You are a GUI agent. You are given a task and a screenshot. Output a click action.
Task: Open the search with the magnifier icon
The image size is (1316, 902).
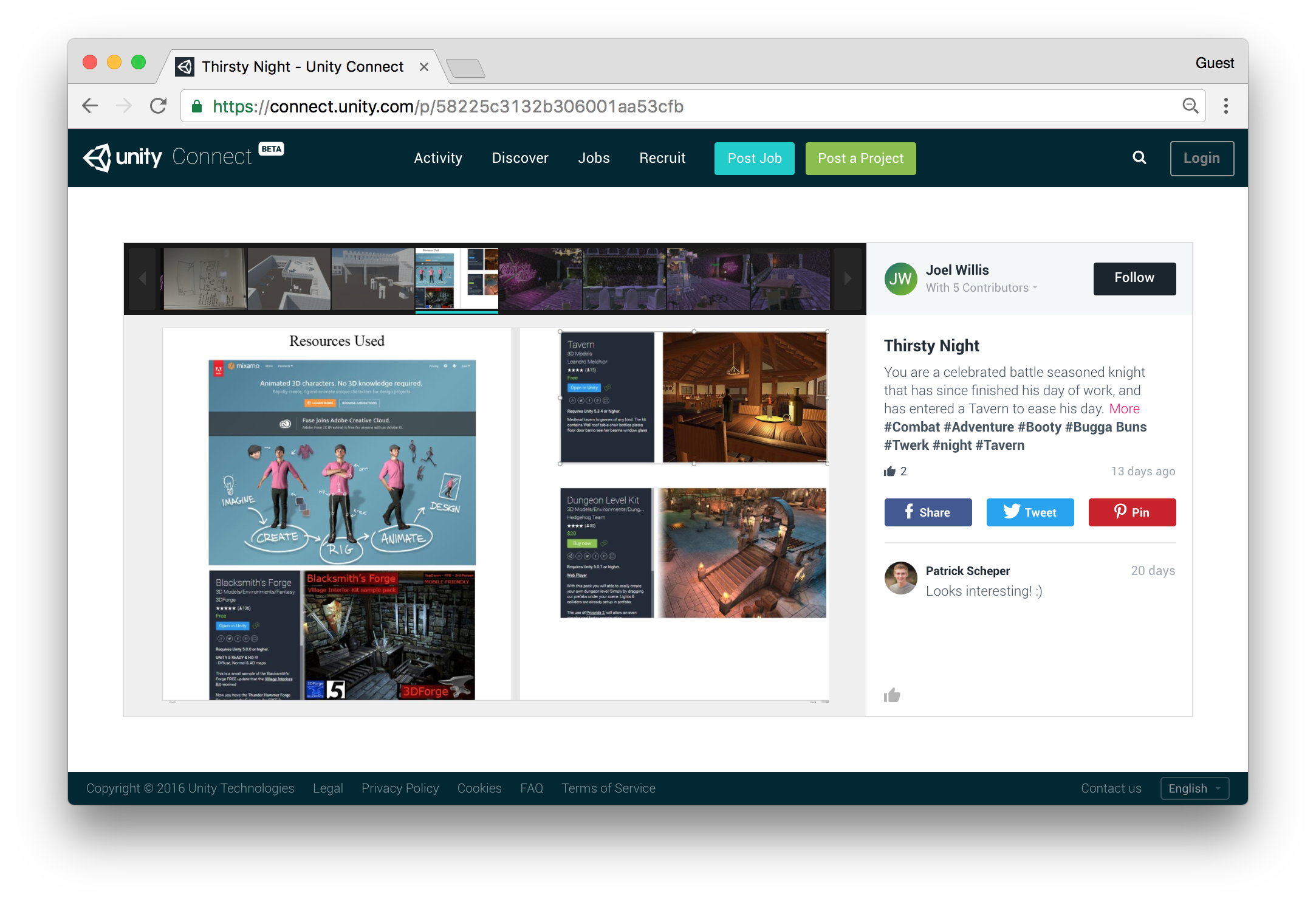pos(1139,158)
